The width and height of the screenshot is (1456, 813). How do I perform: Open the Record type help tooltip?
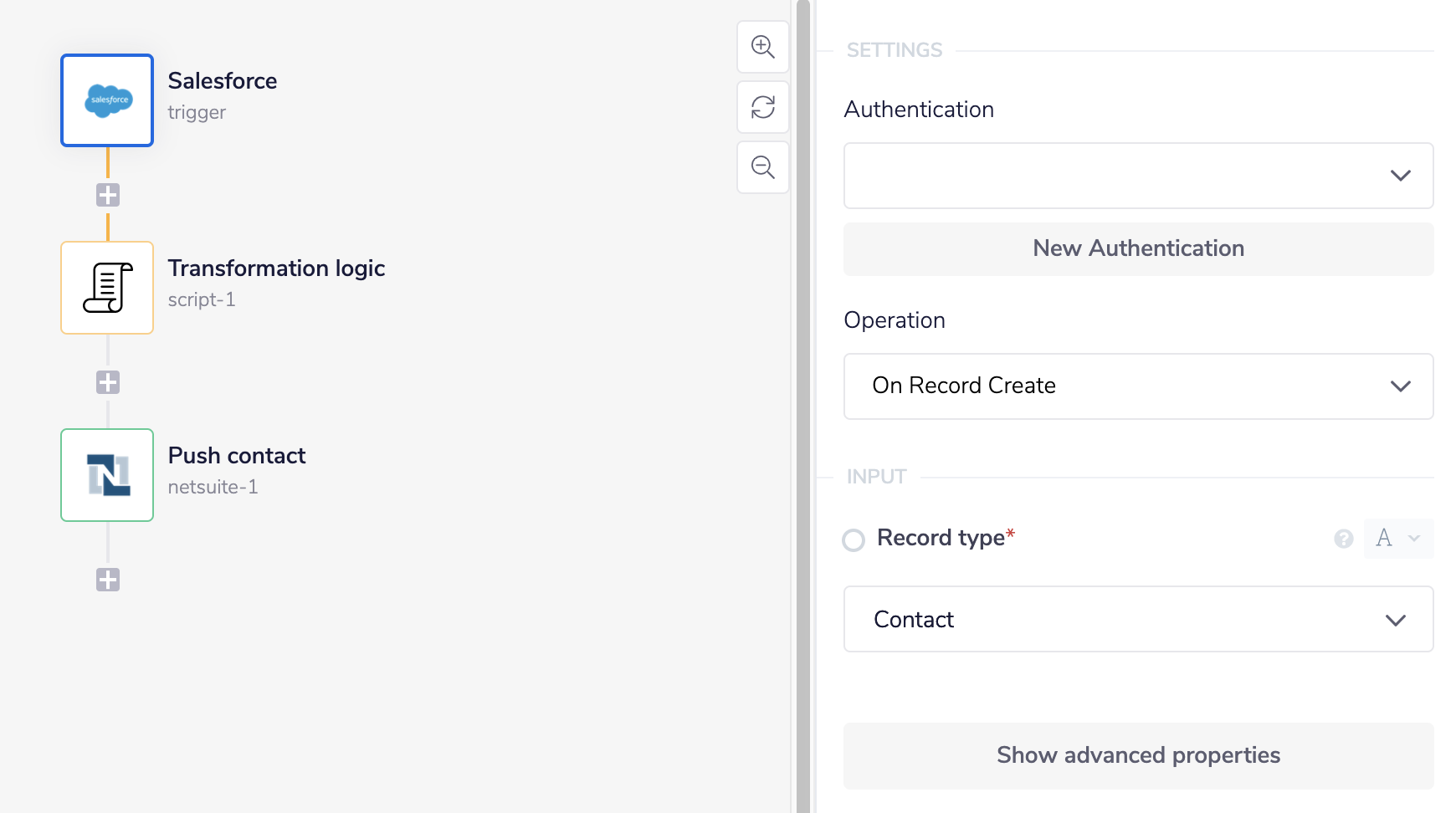(1343, 539)
